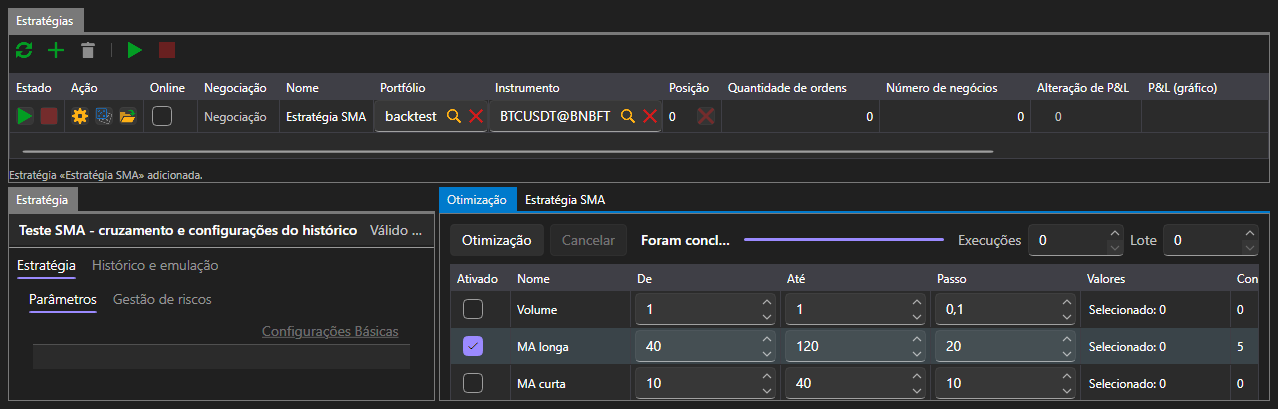1278x409 pixels.
Task: Click the Cancelar button
Action: [x=589, y=240]
